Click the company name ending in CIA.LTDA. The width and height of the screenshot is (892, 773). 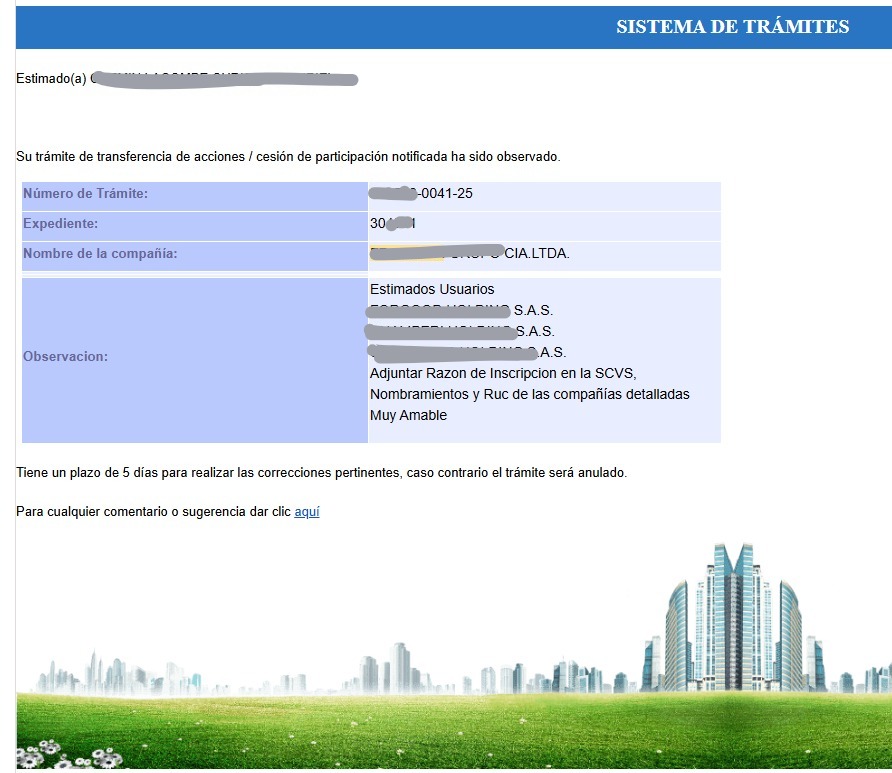[469, 253]
